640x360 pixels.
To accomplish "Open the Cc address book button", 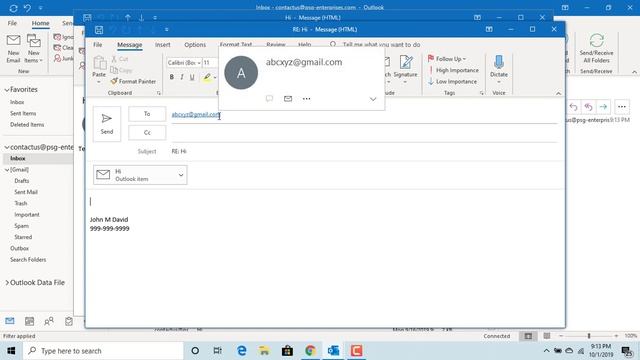I will point(147,133).
